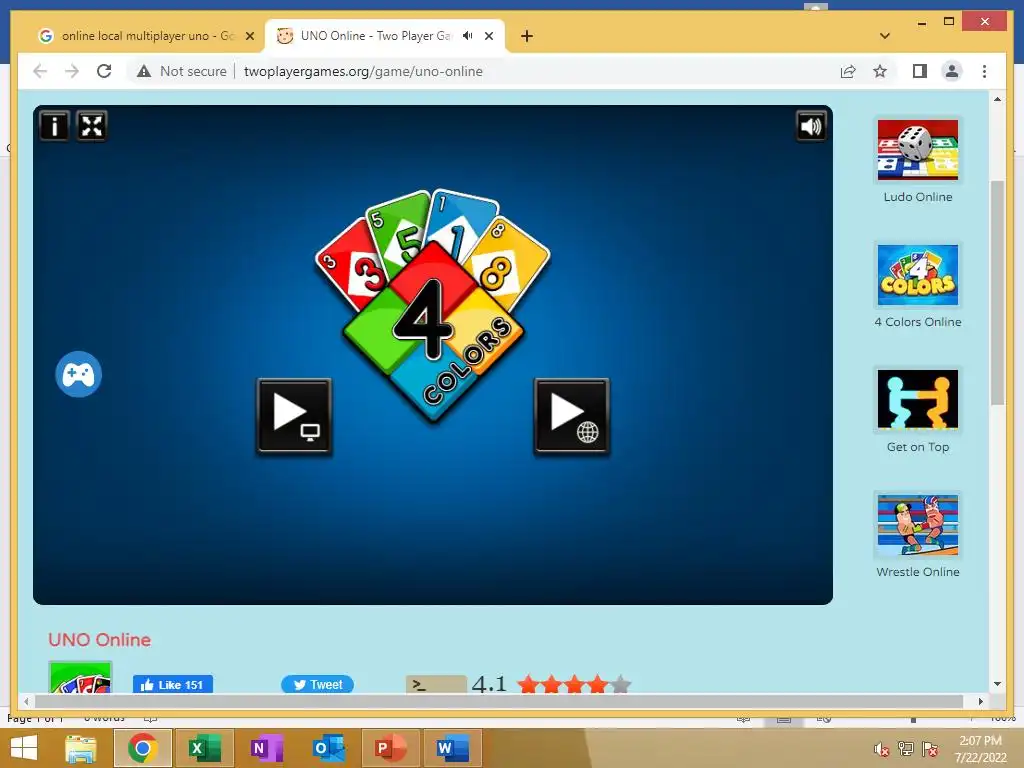Viewport: 1024px width, 768px height.
Task: Click the UNO Online heading
Action: coord(99,639)
